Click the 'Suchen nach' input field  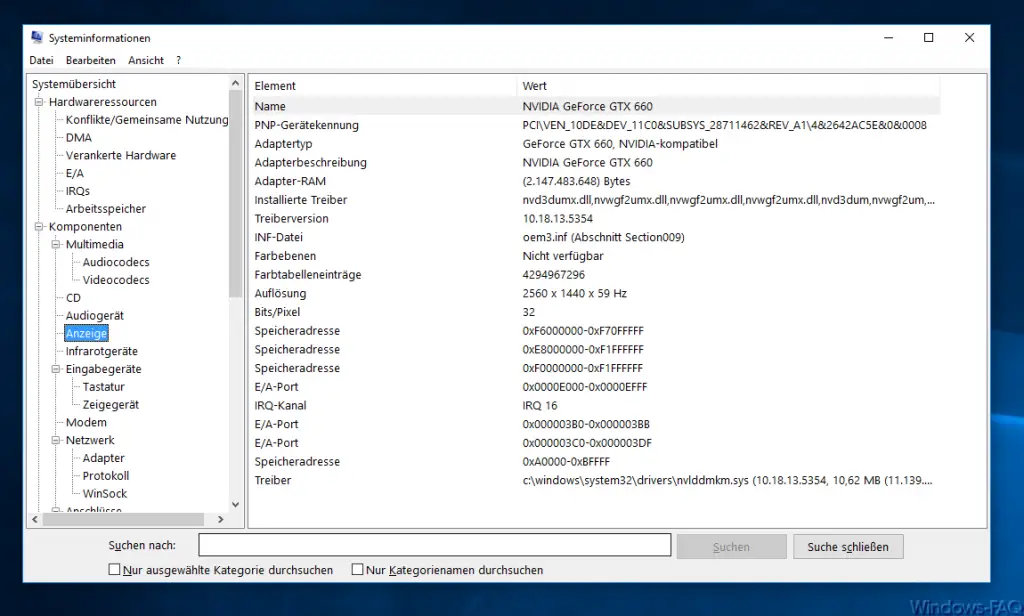coord(434,544)
